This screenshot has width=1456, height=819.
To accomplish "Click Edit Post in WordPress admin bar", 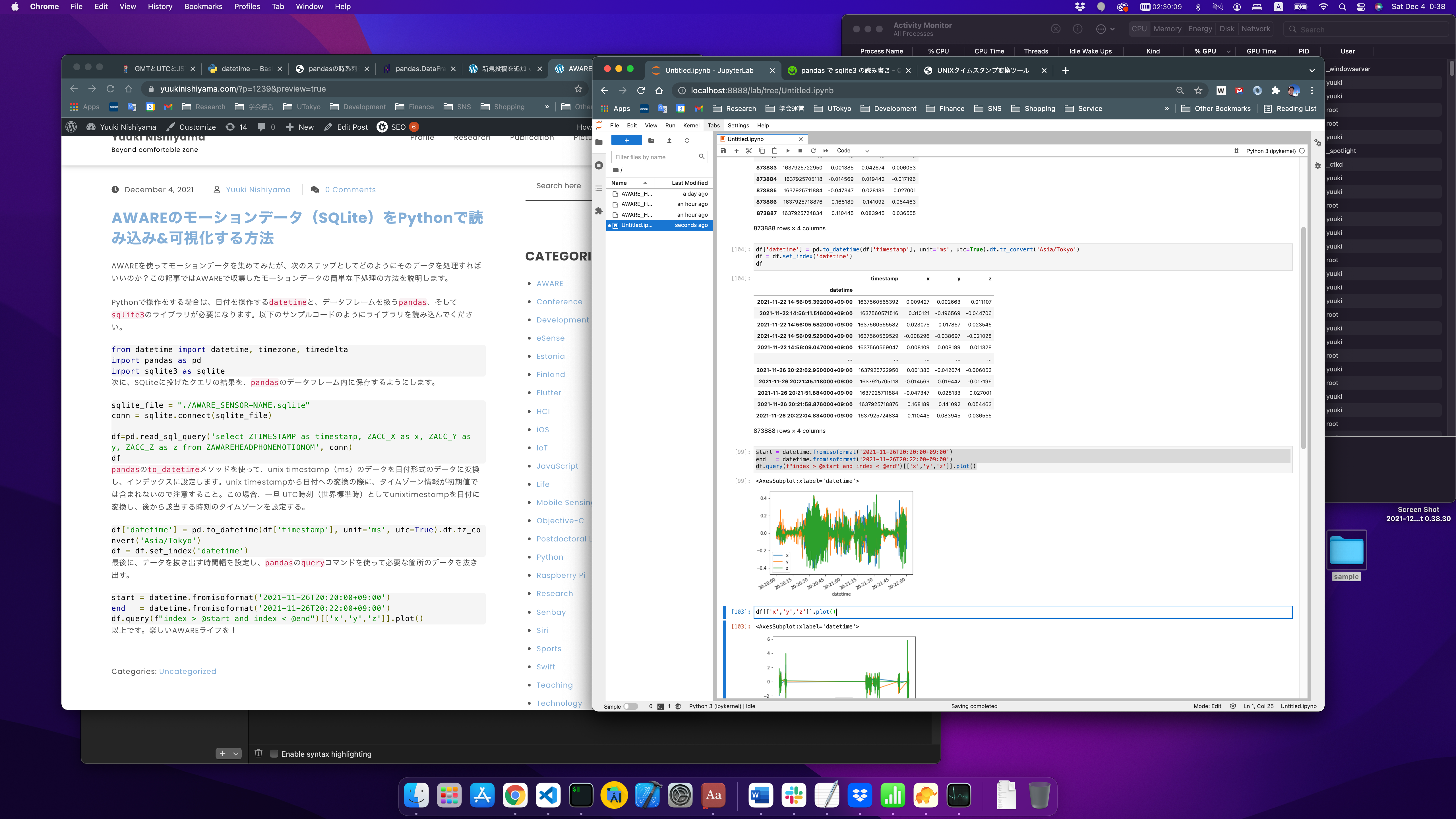I will pos(346,127).
